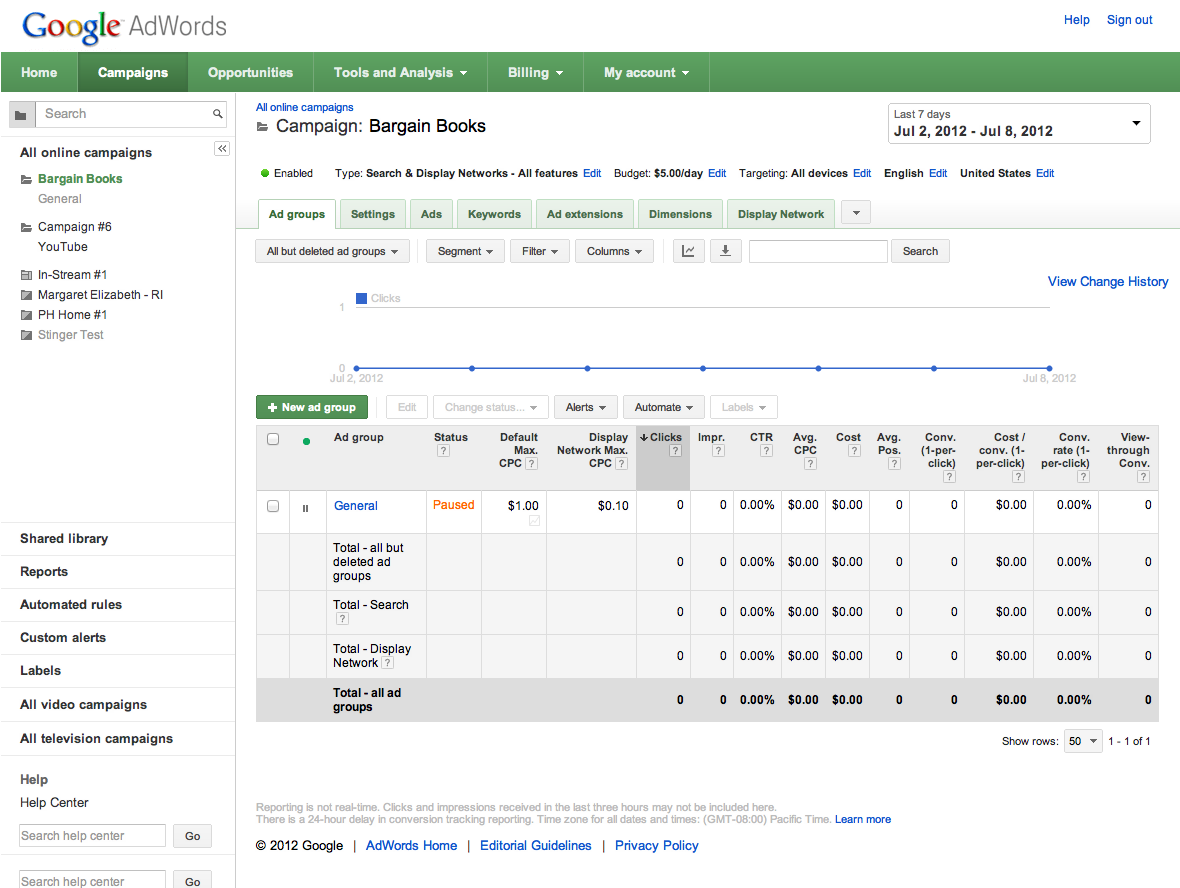Viewport: 1180px width, 888px height.
Task: Click the folder icon beside sidebar search
Action: 22,114
